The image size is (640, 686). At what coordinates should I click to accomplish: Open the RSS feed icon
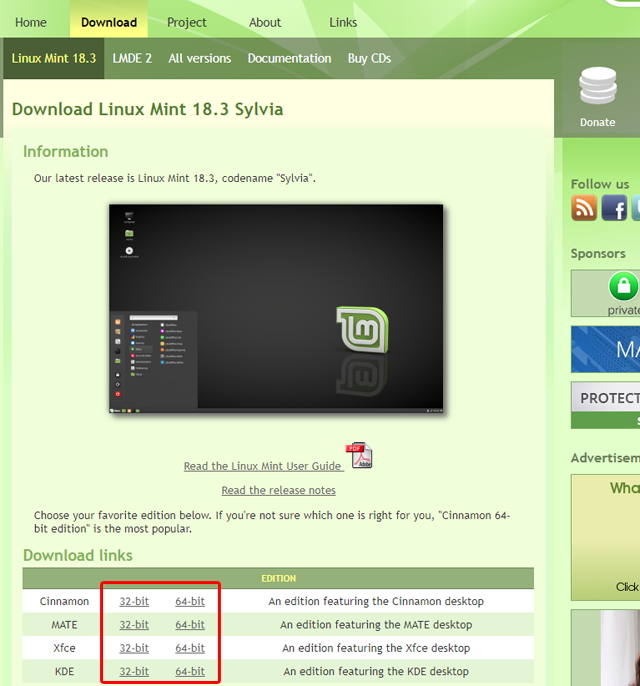pyautogui.click(x=584, y=208)
